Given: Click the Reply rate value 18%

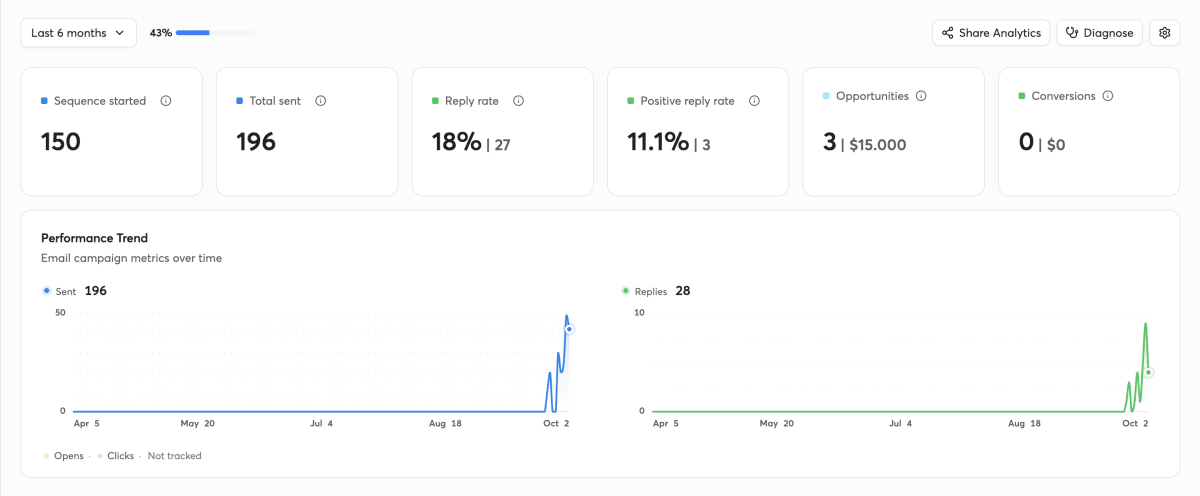Looking at the screenshot, I should point(456,142).
